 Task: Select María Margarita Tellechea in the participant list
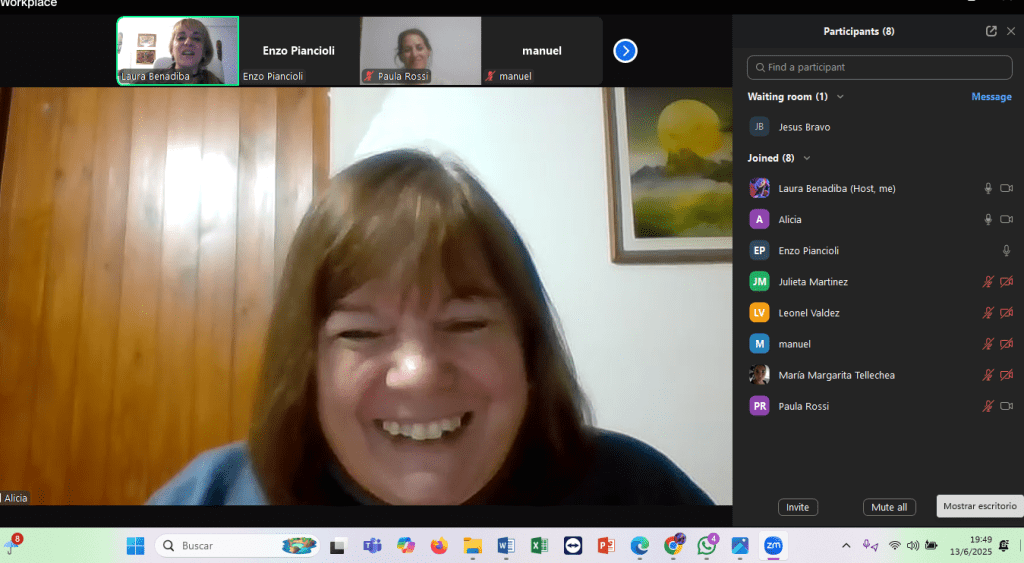click(x=836, y=375)
